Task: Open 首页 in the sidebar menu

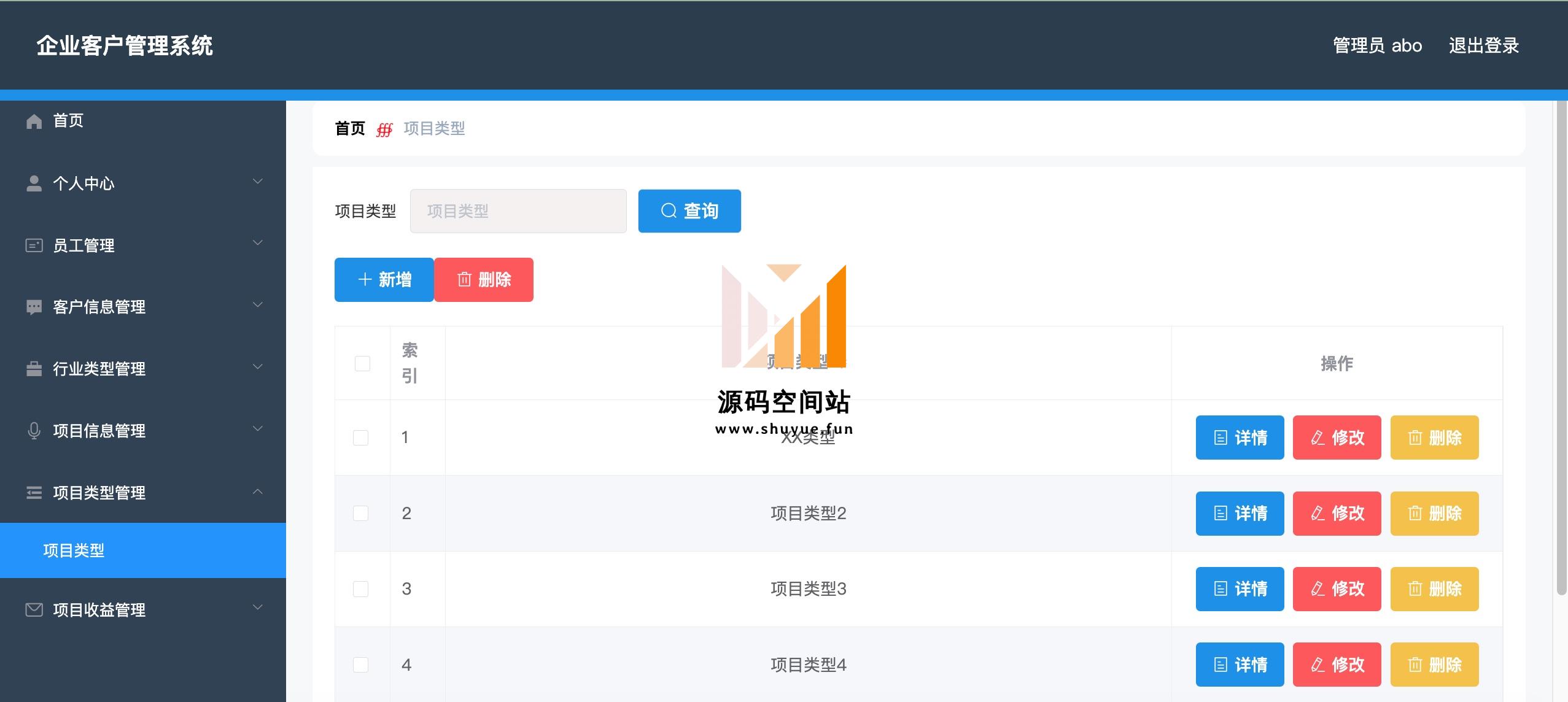Action: click(x=143, y=121)
